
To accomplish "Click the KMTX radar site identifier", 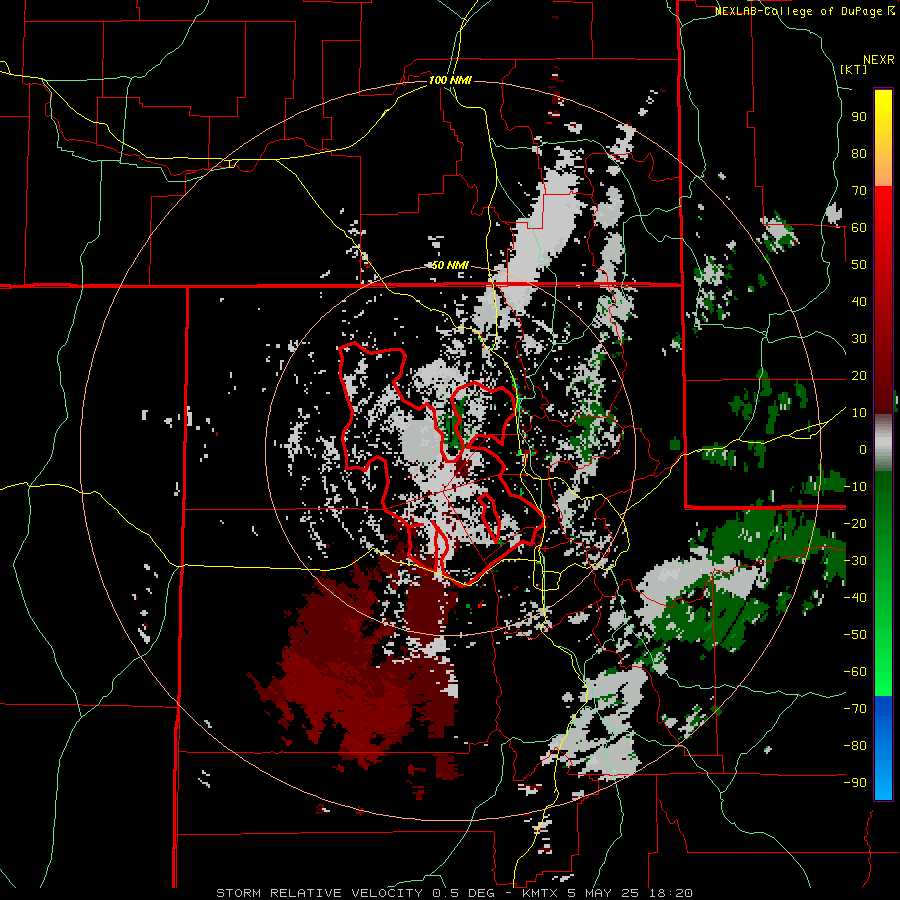I will [542, 893].
